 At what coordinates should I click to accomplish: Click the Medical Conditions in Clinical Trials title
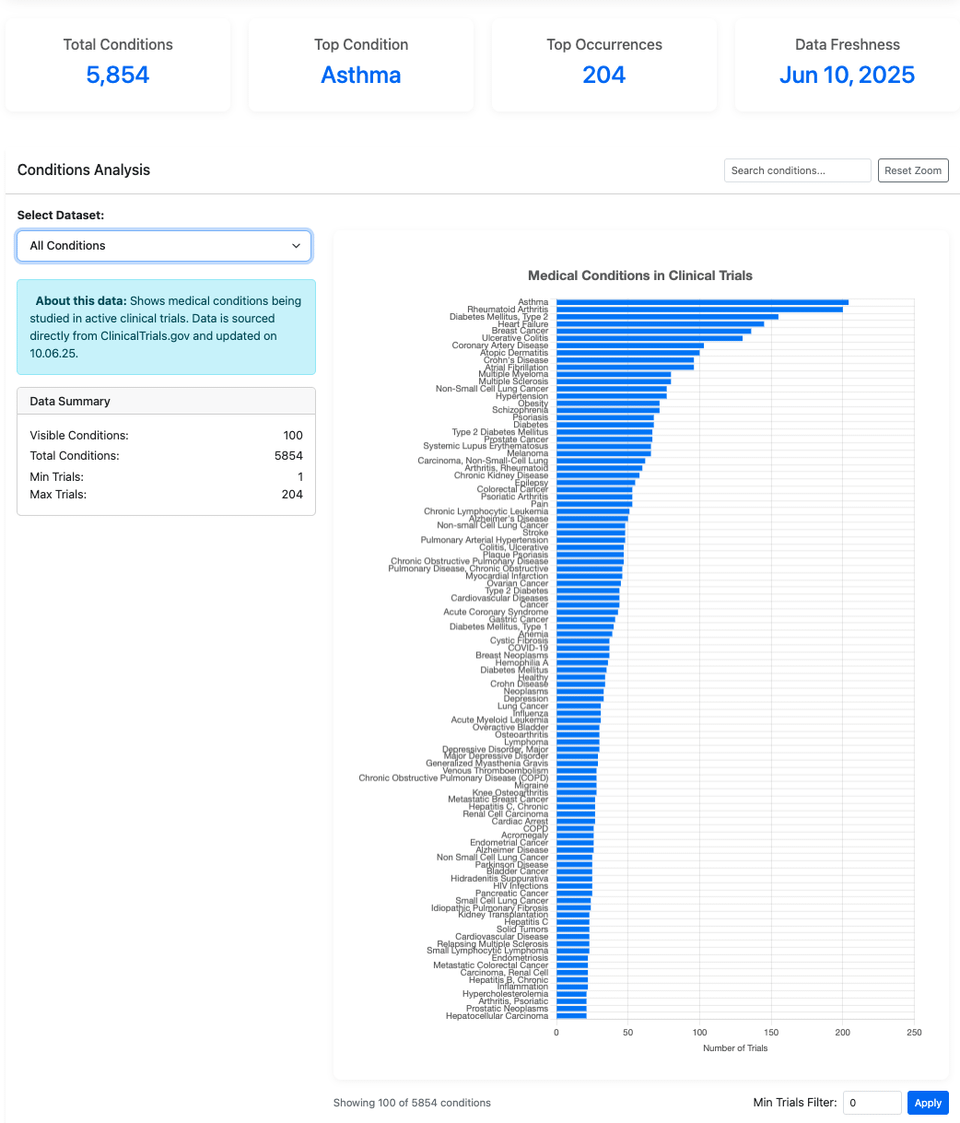640,276
